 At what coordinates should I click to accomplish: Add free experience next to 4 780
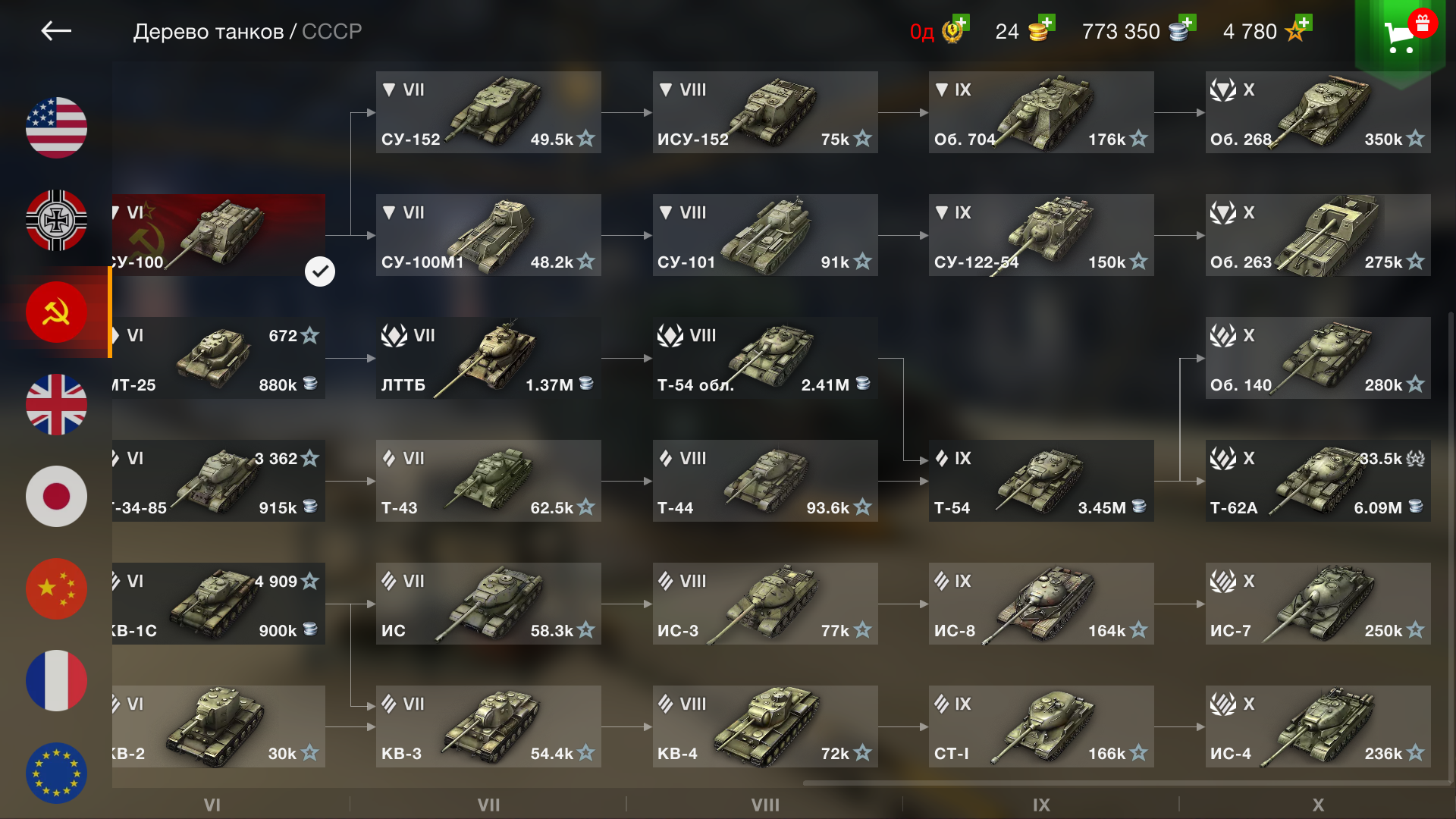click(1304, 22)
